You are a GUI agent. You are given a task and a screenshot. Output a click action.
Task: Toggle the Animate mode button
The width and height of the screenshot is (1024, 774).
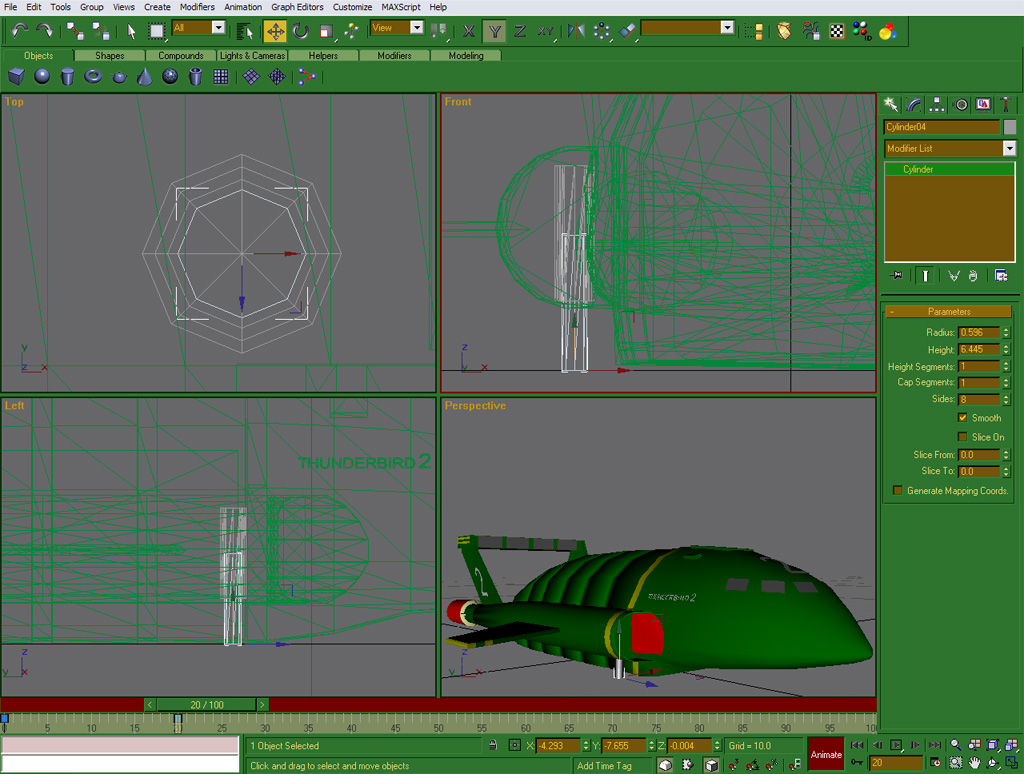click(826, 754)
